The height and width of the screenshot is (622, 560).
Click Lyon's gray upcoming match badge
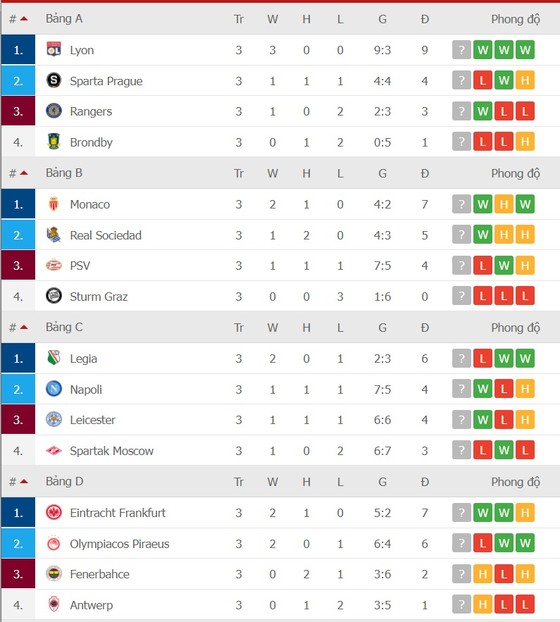click(461, 50)
